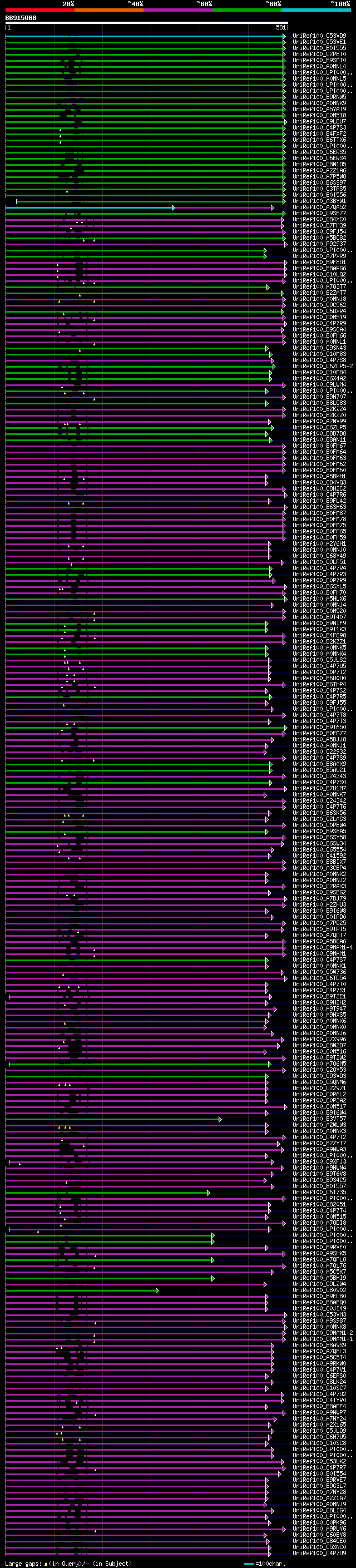This screenshot has height=1568, width=356.
Task: Open the UniRef100_Q9LWM4 entry
Action: [319, 385]
